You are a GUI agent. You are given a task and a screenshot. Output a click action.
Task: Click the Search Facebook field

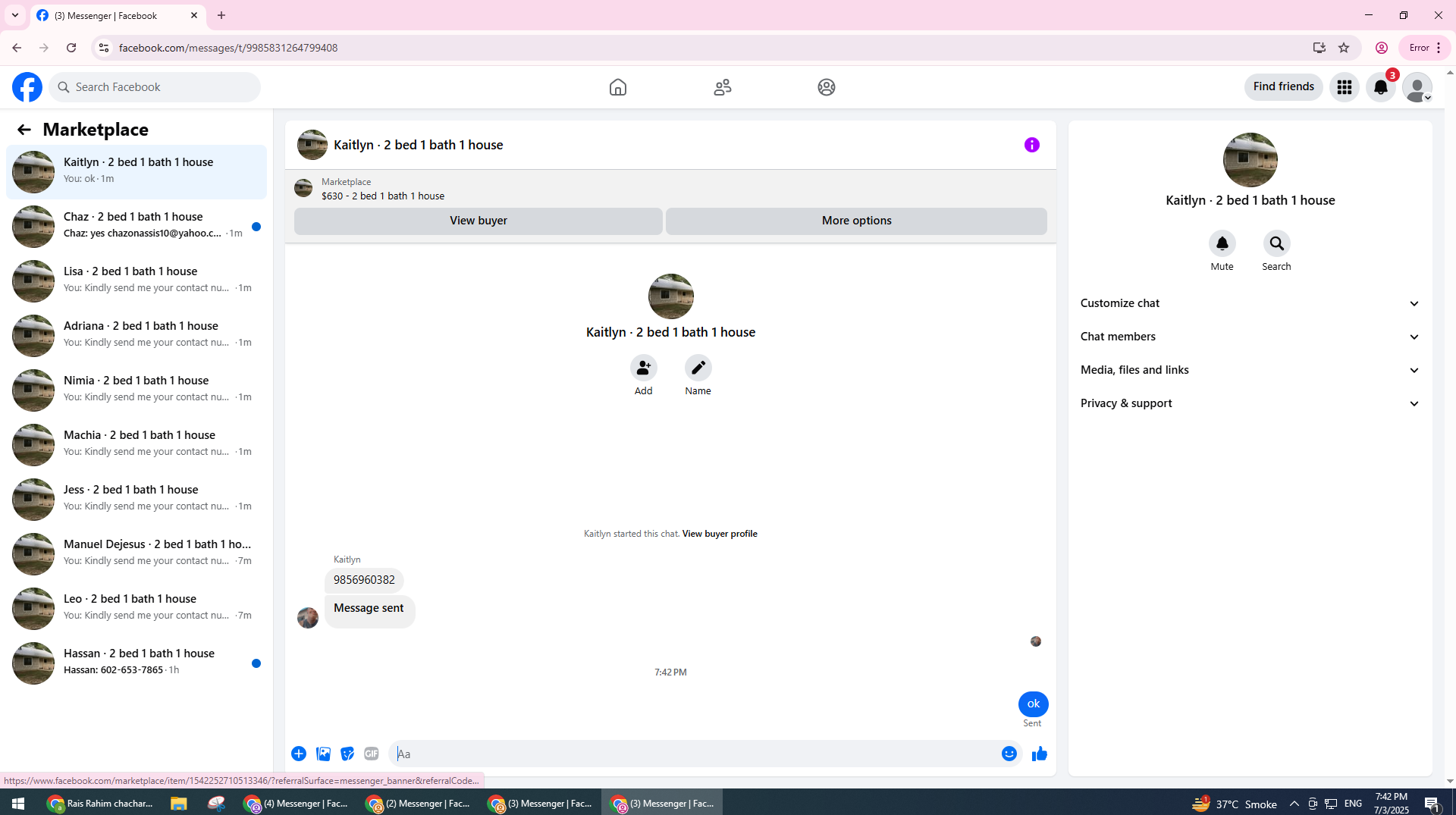tap(155, 87)
